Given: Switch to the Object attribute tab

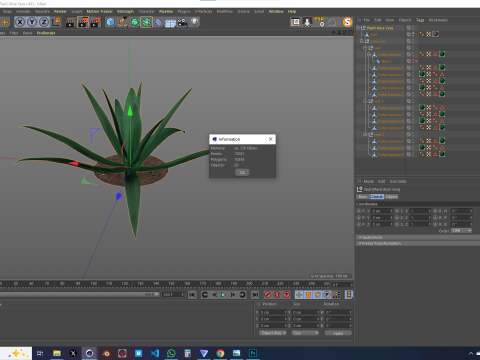Looking at the screenshot, I should coord(392,197).
